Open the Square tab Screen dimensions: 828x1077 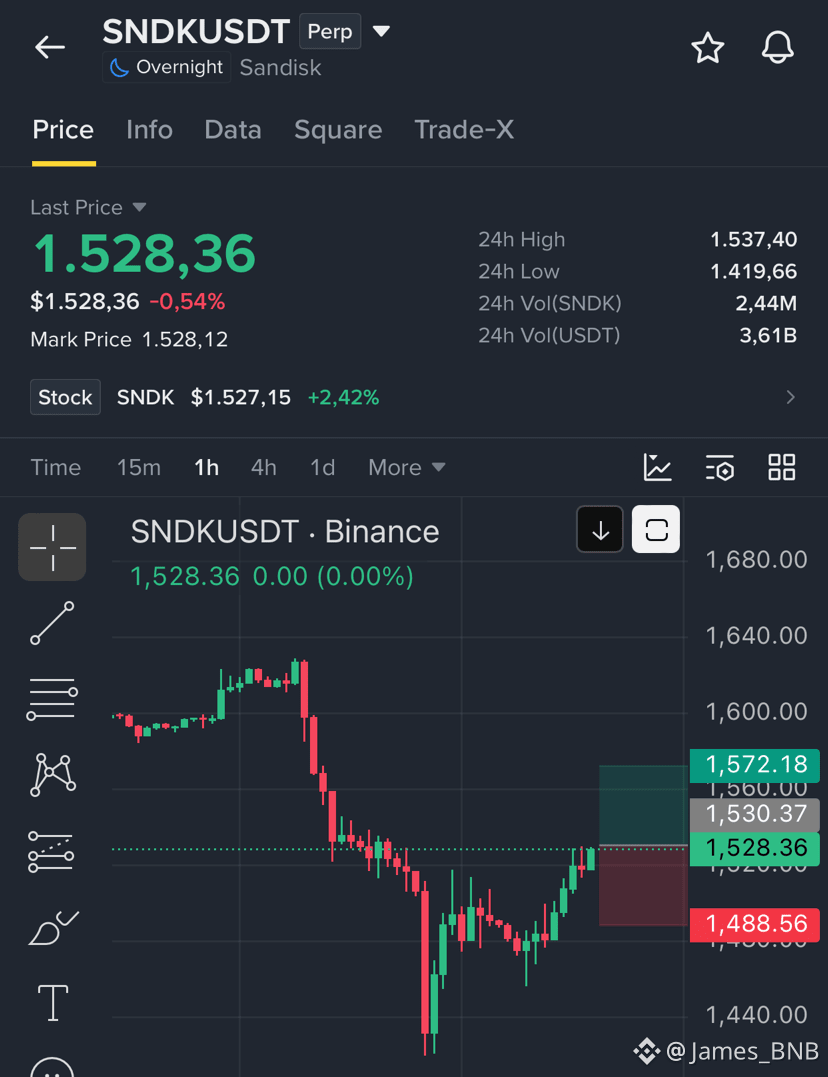click(x=338, y=130)
